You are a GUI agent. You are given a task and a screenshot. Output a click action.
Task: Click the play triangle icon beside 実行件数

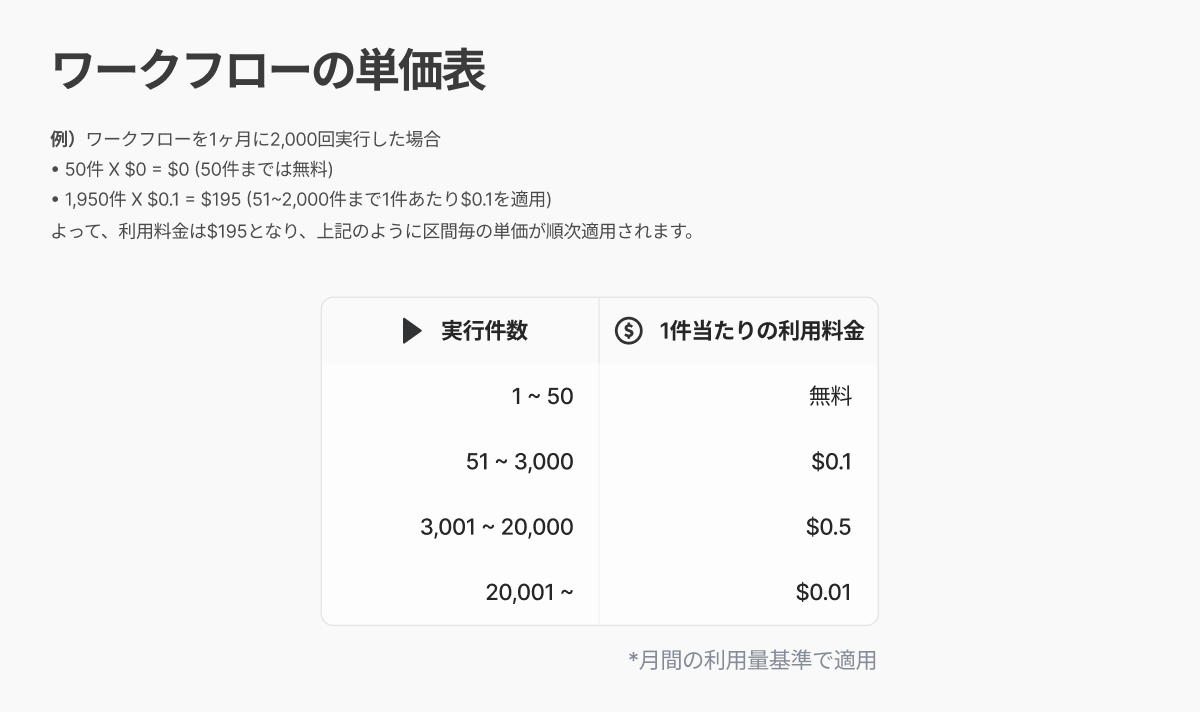pos(412,331)
